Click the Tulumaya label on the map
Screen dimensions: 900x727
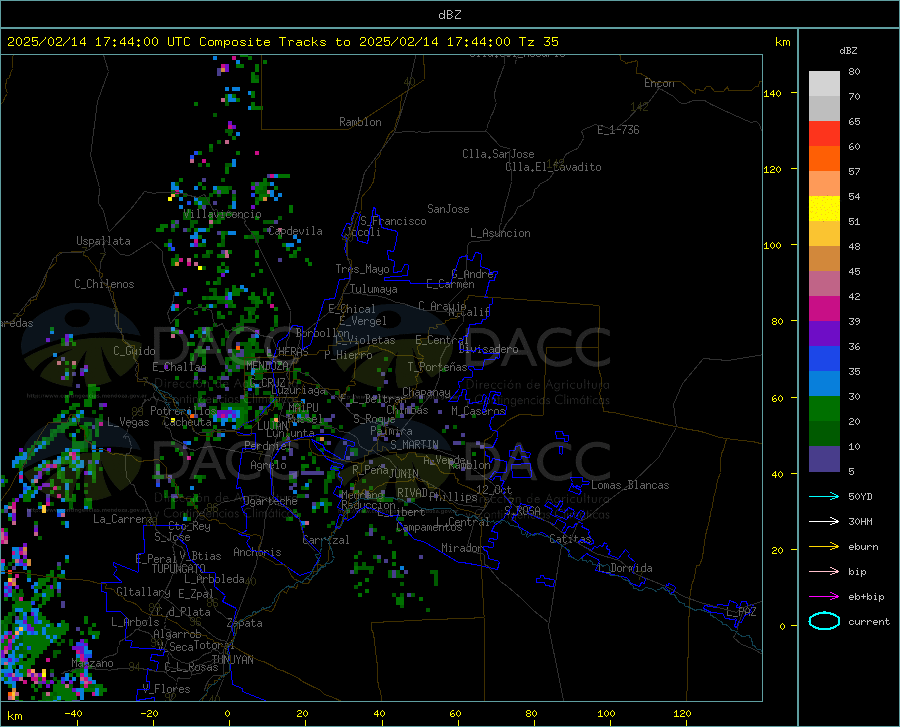[x=374, y=289]
